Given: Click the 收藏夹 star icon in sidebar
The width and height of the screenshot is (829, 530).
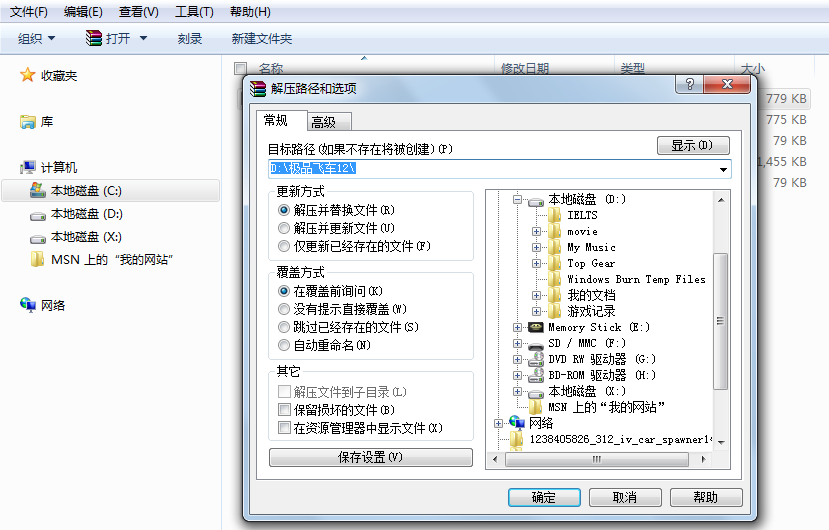Looking at the screenshot, I should pyautogui.click(x=27, y=75).
